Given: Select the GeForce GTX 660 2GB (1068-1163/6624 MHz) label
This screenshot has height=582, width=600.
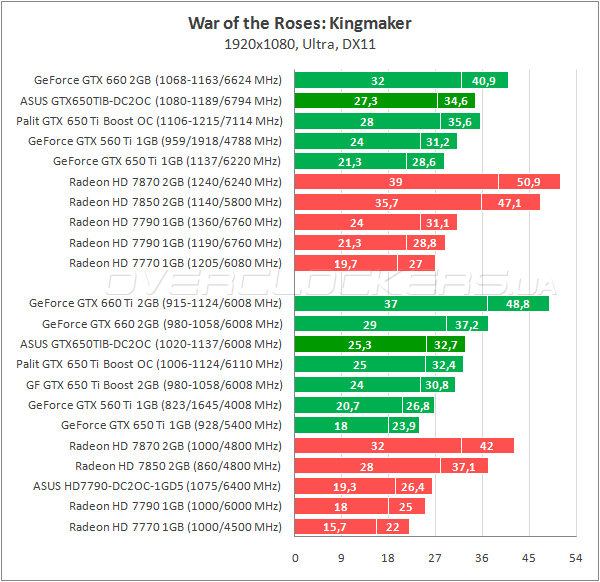Looking at the screenshot, I should [x=158, y=81].
